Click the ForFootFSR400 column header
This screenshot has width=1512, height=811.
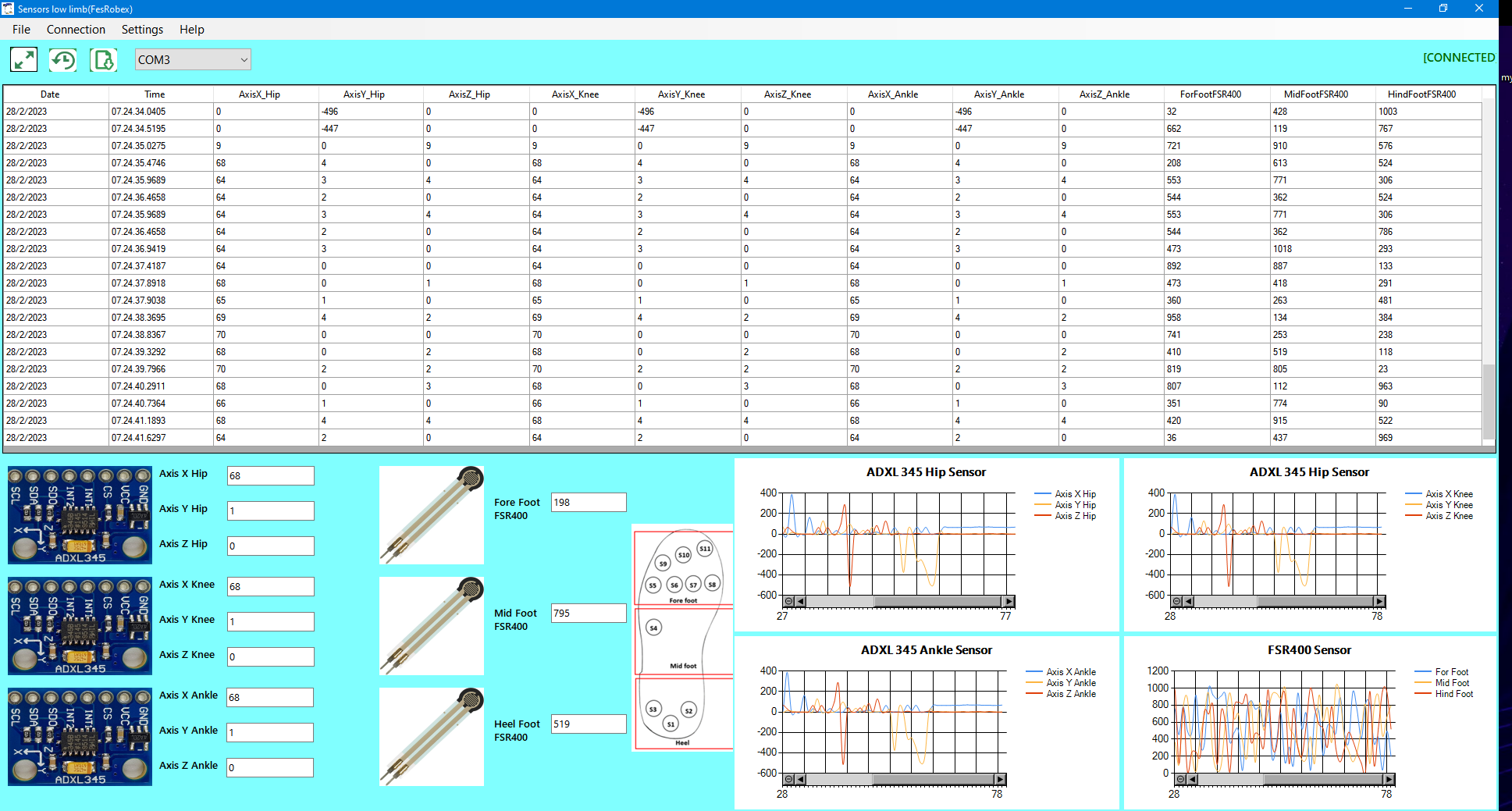click(x=1210, y=94)
